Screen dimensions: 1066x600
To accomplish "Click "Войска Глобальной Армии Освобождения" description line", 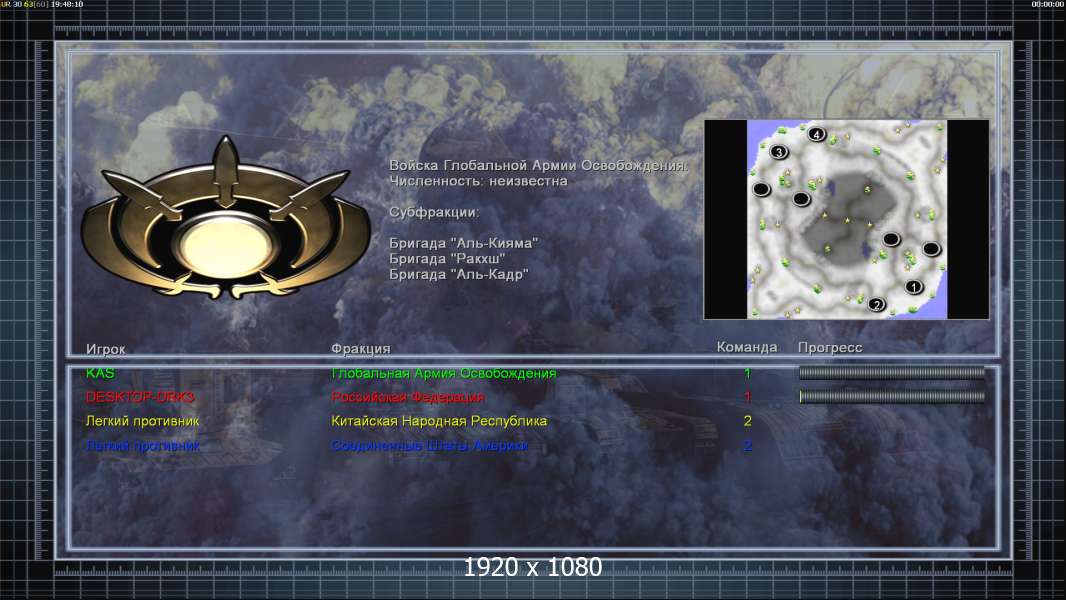I will pyautogui.click(x=538, y=165).
